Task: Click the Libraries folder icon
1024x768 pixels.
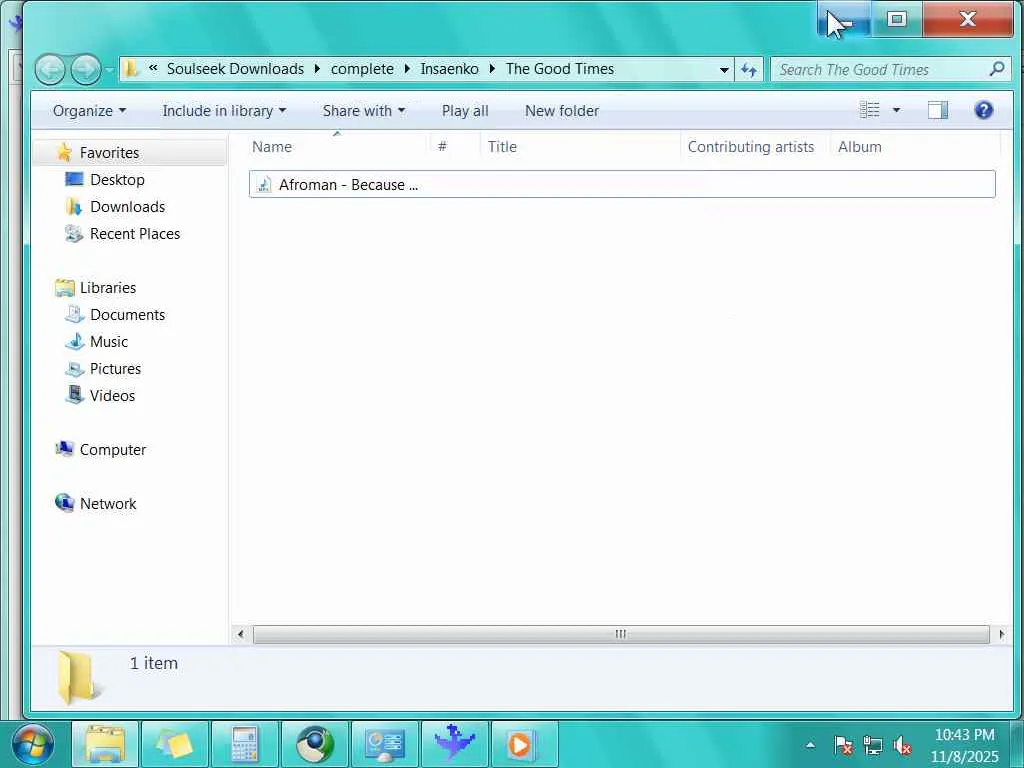Action: tap(65, 287)
